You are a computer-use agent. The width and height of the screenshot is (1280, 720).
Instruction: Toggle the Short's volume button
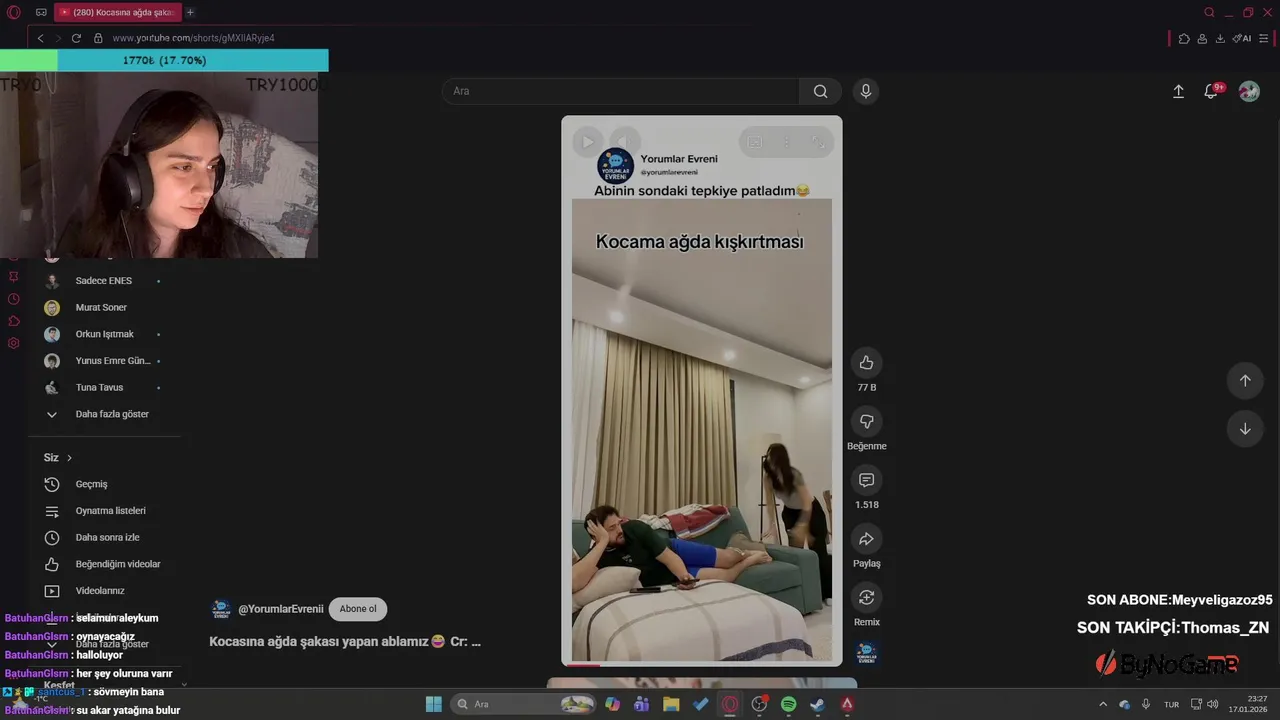pyautogui.click(x=624, y=142)
